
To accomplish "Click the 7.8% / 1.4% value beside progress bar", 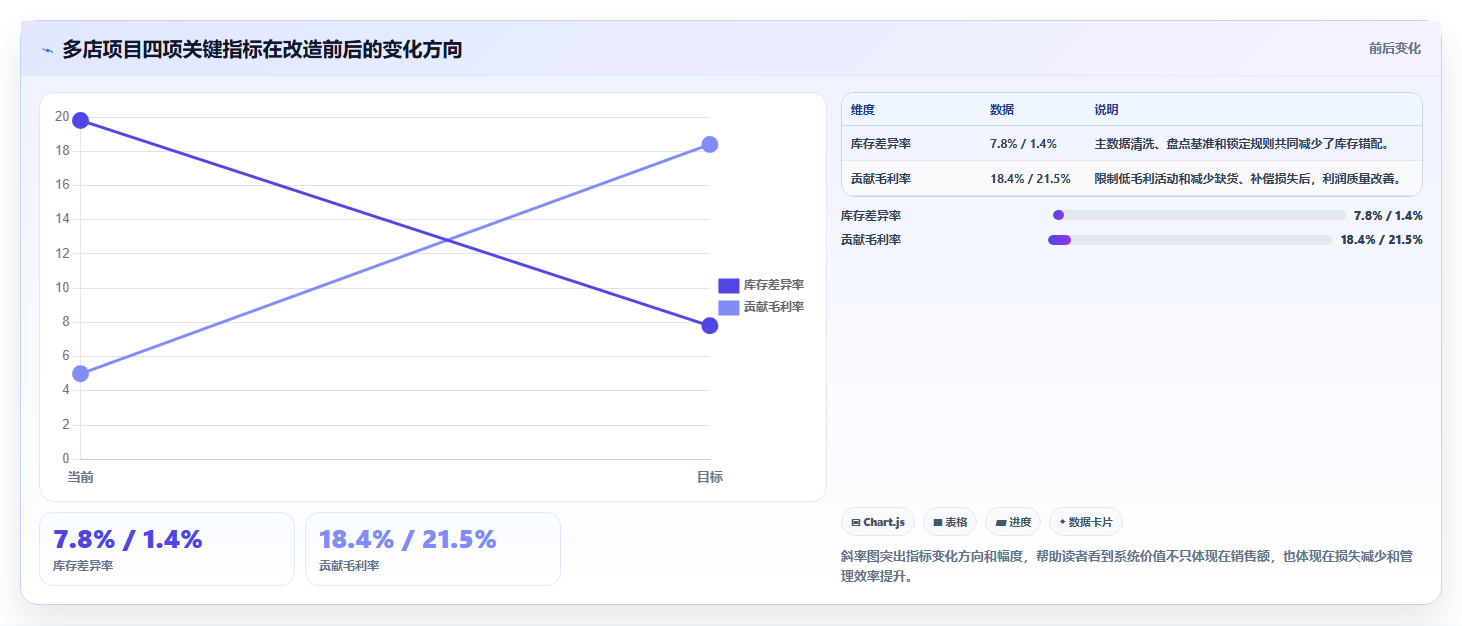I will pos(1388,215).
